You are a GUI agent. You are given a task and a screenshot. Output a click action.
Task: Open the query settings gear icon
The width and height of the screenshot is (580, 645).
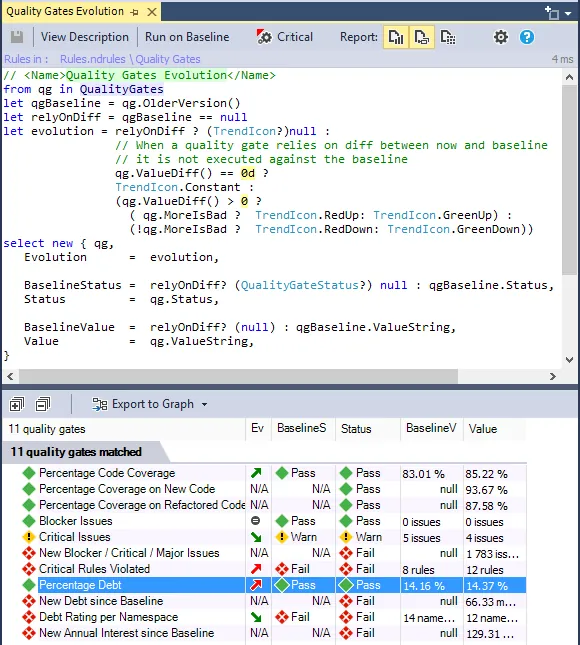tap(501, 37)
